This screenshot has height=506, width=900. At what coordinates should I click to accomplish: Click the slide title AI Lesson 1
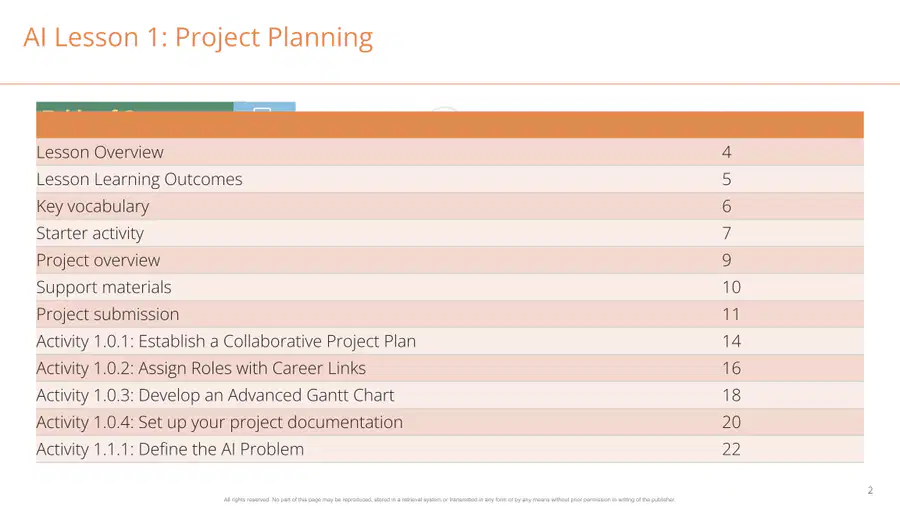[x=198, y=37]
